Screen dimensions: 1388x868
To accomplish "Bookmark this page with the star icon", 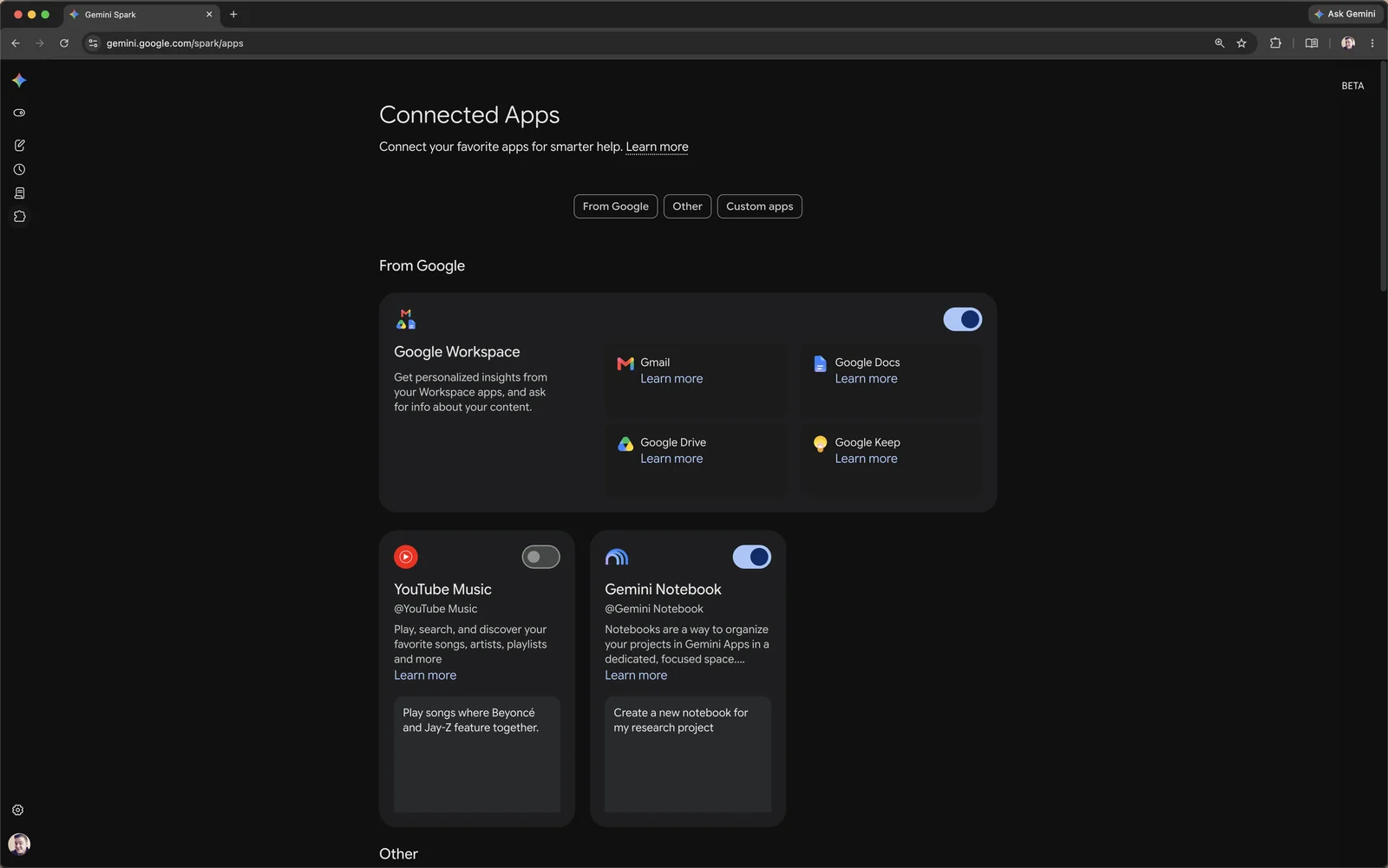I will (1241, 43).
